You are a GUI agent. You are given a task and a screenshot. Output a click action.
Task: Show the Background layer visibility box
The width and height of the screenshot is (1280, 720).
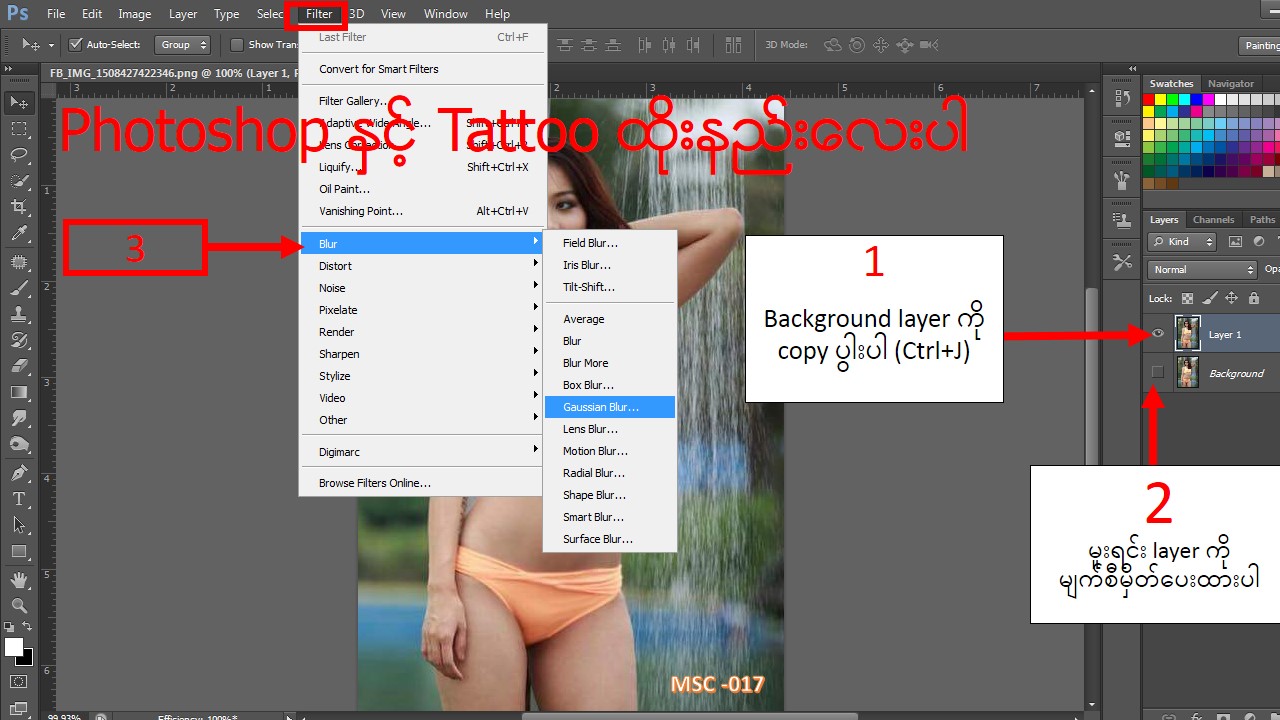[x=1158, y=373]
